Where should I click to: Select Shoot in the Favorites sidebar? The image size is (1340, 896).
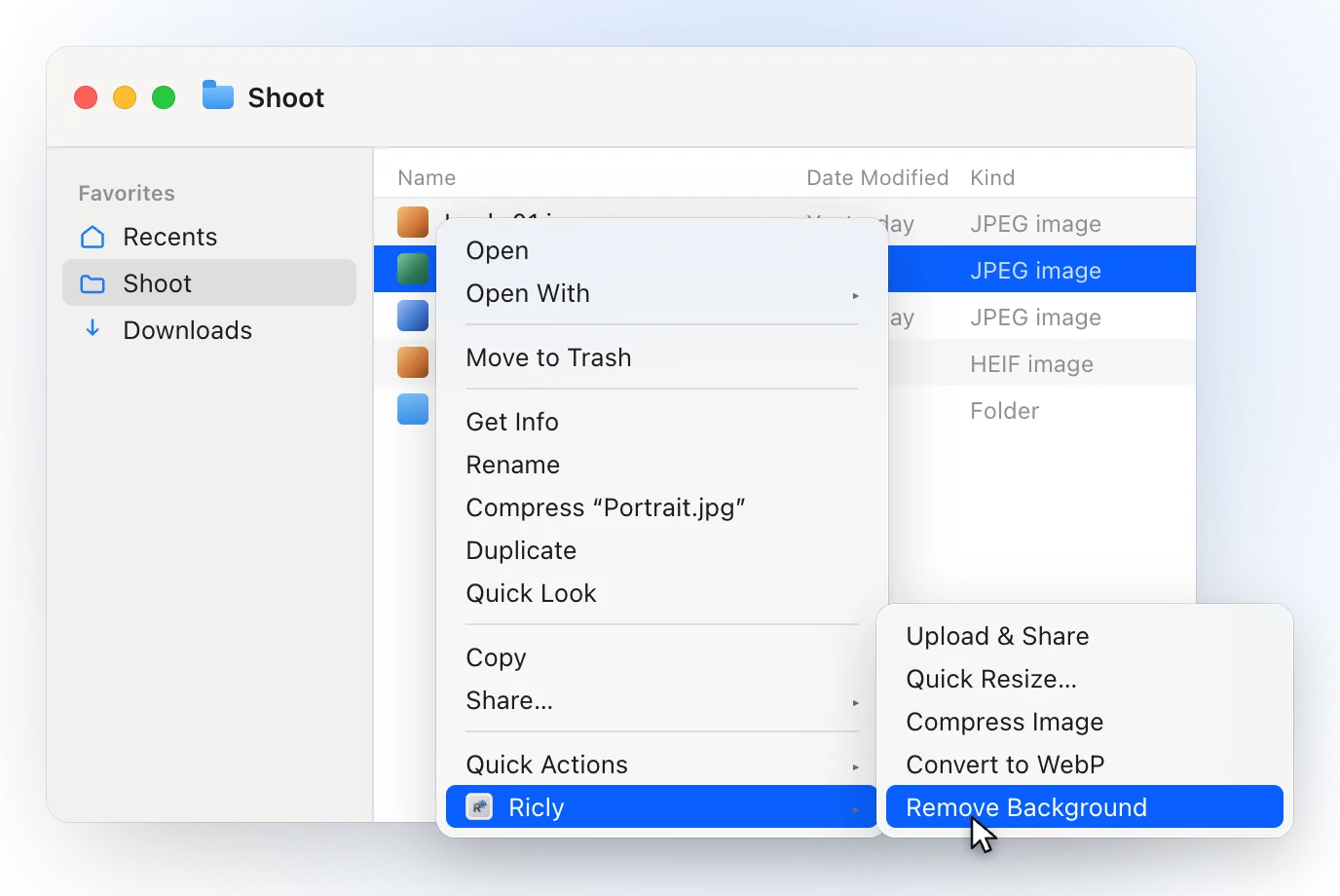[x=209, y=283]
